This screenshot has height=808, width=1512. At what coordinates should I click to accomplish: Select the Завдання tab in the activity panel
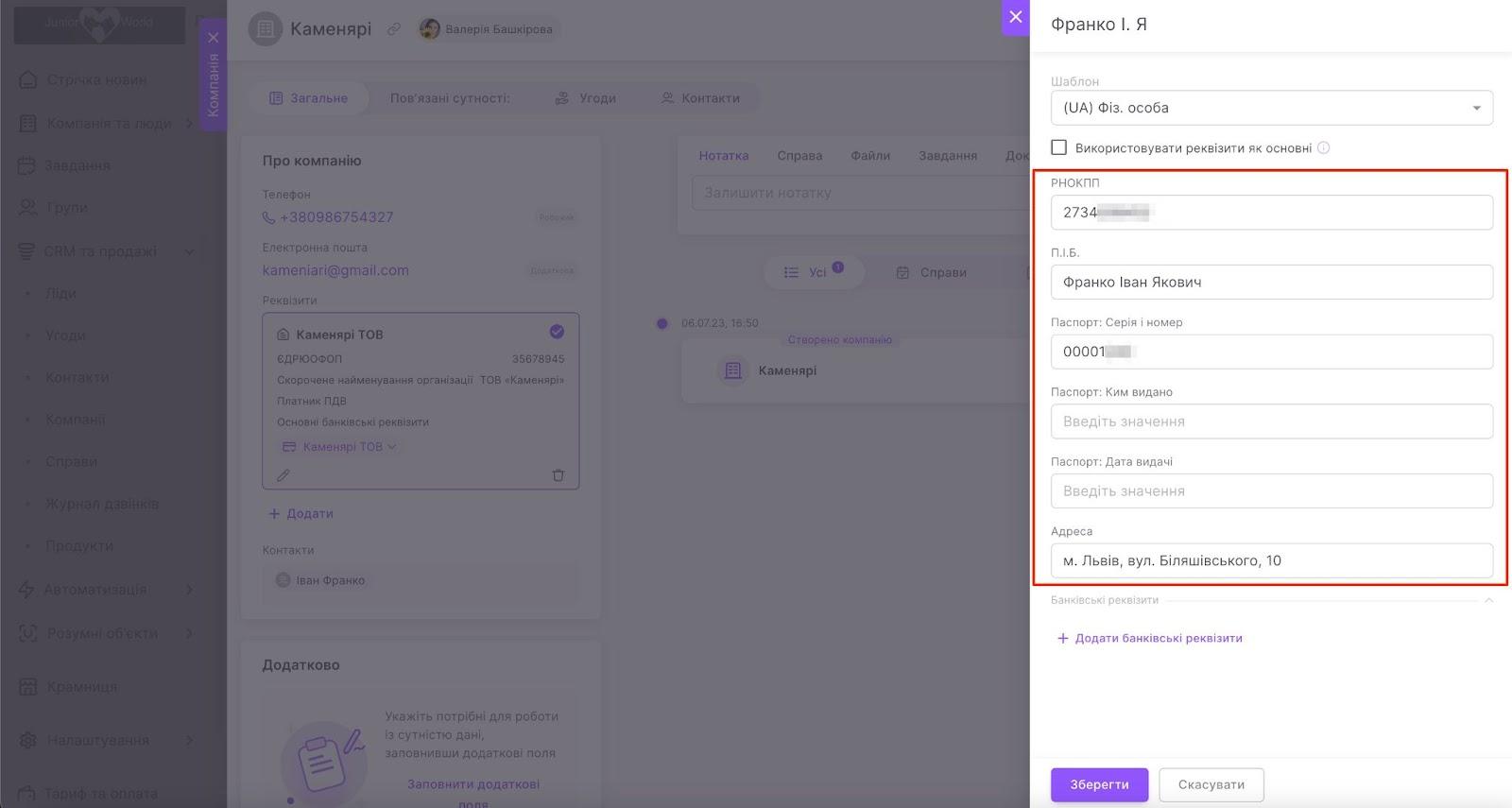point(948,156)
